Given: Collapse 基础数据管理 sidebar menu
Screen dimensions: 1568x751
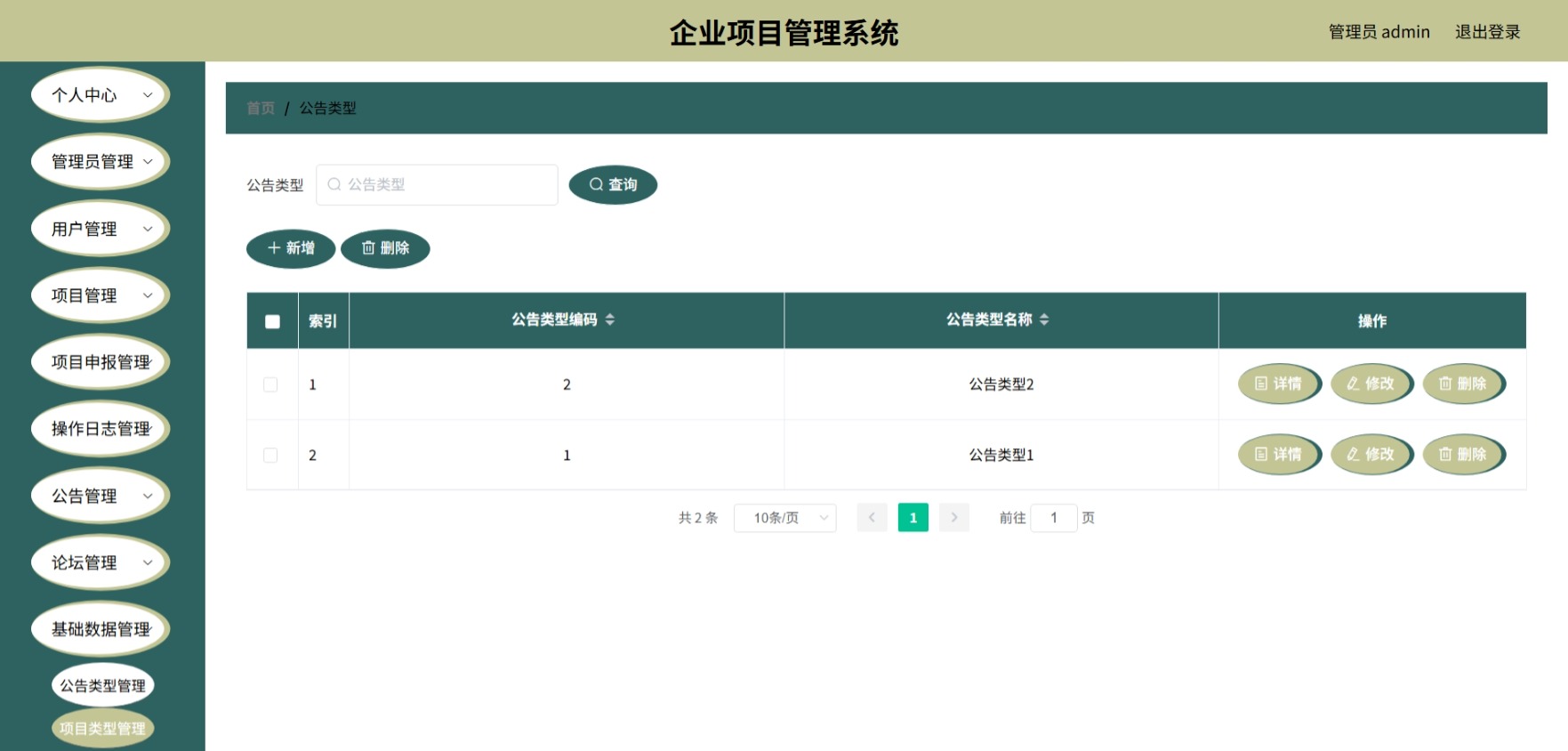Looking at the screenshot, I should (101, 629).
